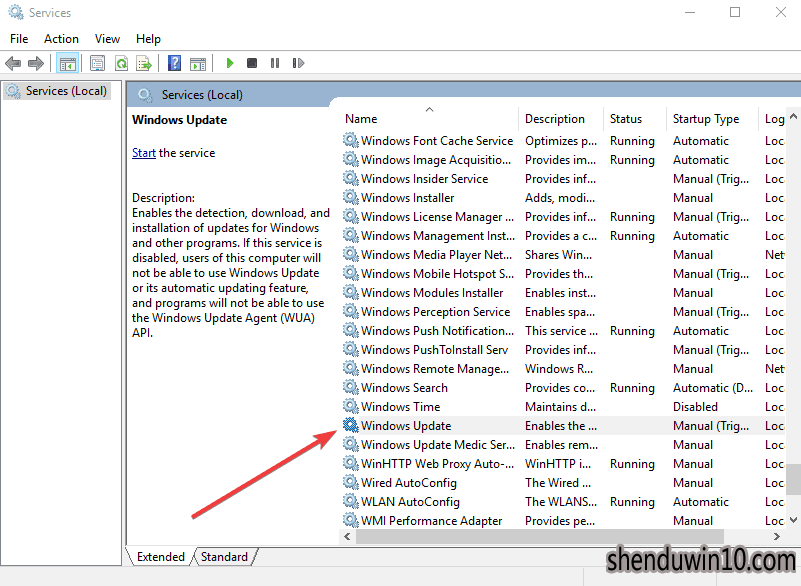Sort by the Startup Type column header
The width and height of the screenshot is (801, 586).
pos(712,119)
